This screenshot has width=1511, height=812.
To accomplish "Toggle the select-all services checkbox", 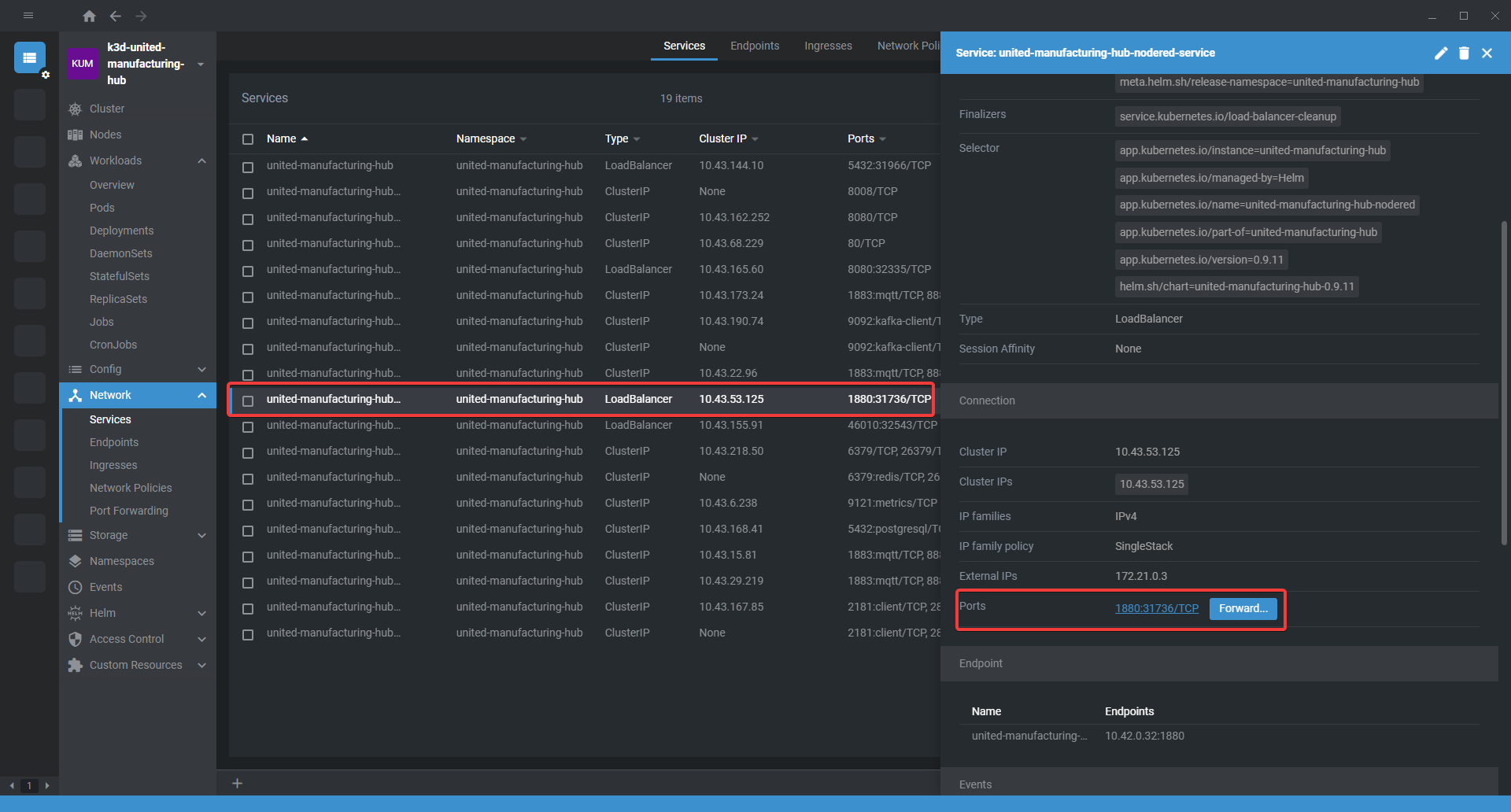I will pos(248,139).
